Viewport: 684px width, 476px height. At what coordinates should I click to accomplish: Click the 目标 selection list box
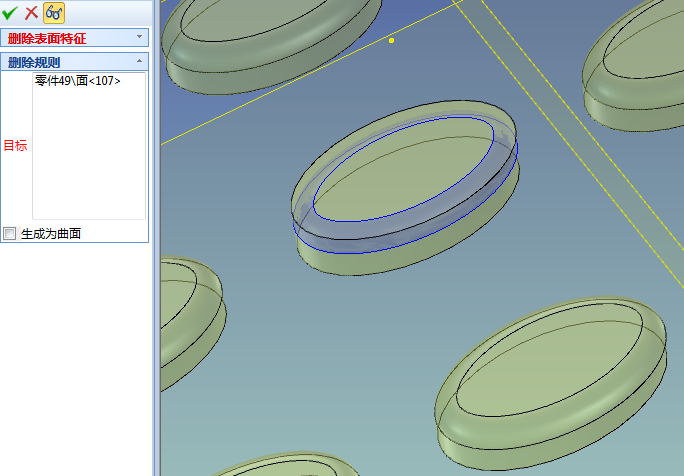tap(89, 146)
